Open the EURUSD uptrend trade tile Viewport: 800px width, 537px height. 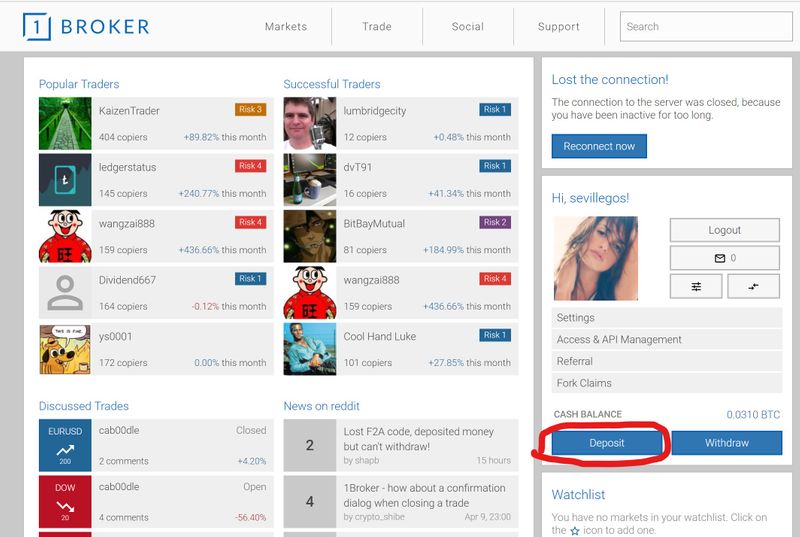(x=65, y=445)
